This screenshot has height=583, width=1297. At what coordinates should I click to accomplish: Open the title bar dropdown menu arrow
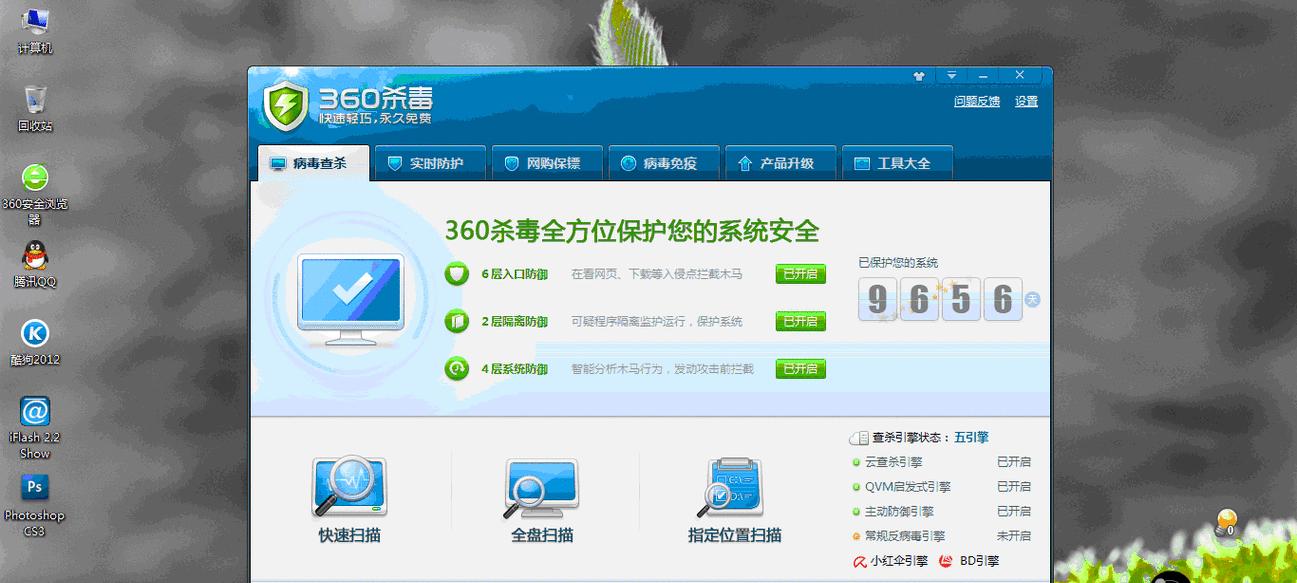coord(951,76)
